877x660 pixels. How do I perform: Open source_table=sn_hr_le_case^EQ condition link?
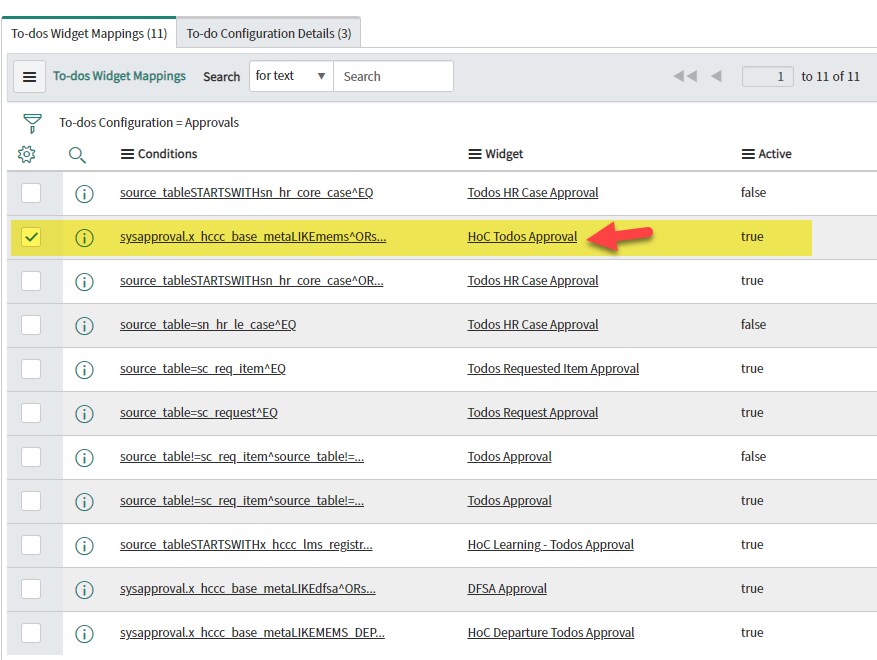click(208, 324)
